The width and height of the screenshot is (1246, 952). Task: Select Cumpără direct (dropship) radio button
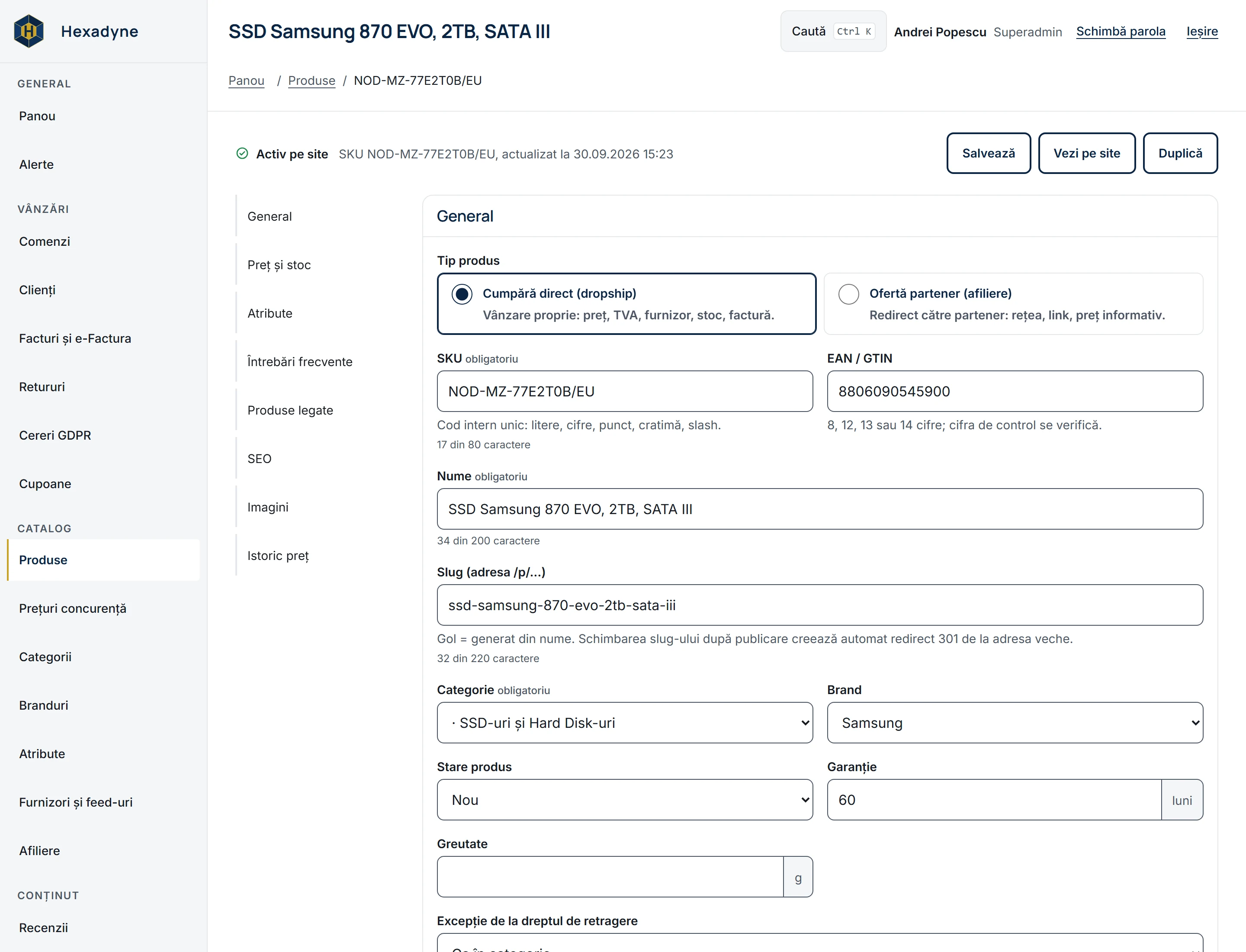[x=462, y=293]
